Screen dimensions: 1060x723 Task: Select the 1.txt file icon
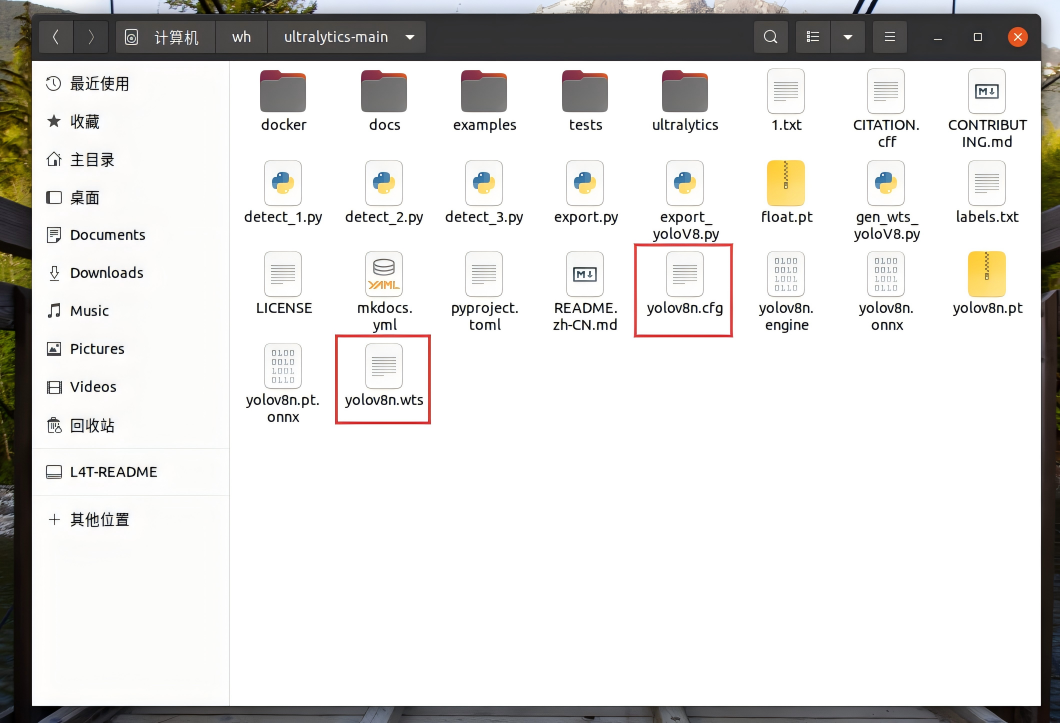786,91
